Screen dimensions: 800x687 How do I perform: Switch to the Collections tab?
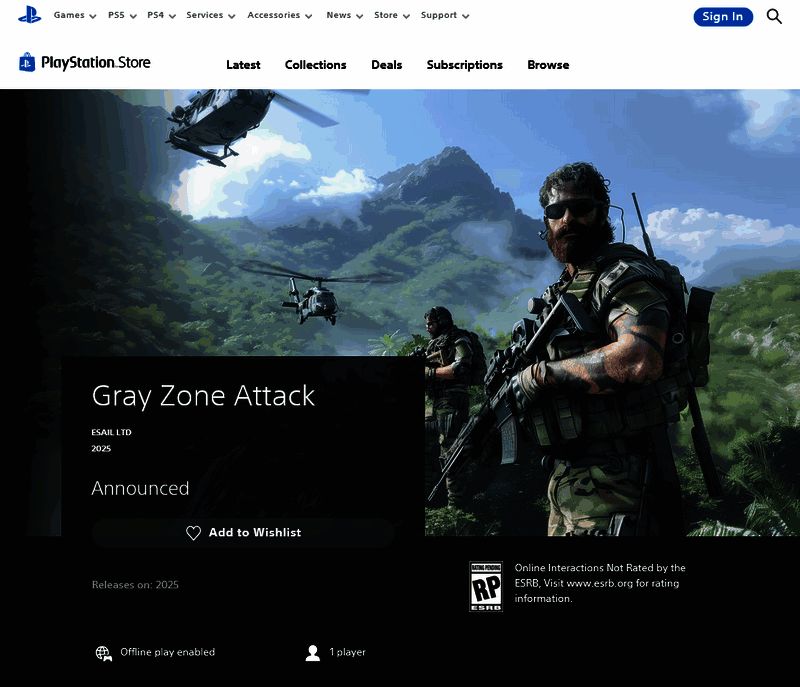(x=315, y=65)
